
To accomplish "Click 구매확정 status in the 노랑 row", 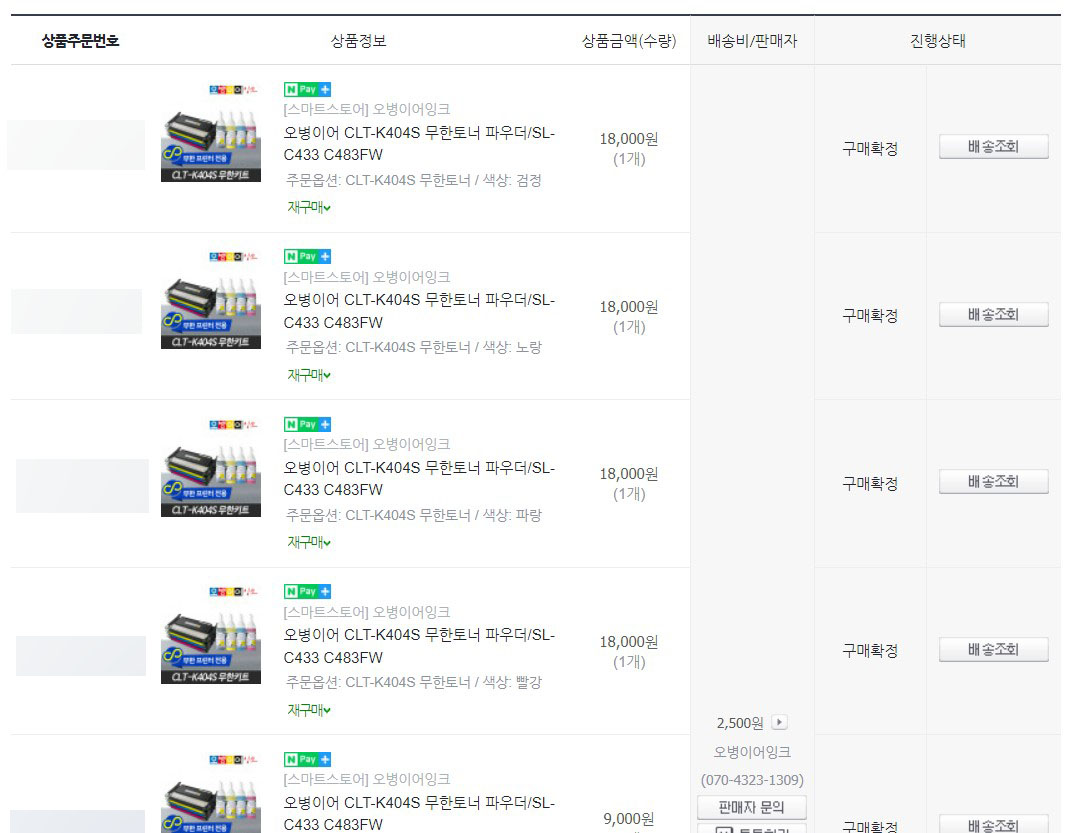I will tap(870, 316).
